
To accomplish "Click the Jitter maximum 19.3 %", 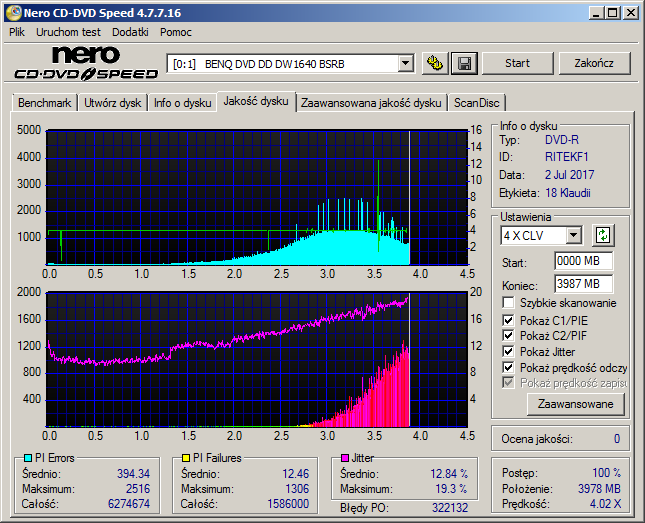I will click(x=451, y=489).
